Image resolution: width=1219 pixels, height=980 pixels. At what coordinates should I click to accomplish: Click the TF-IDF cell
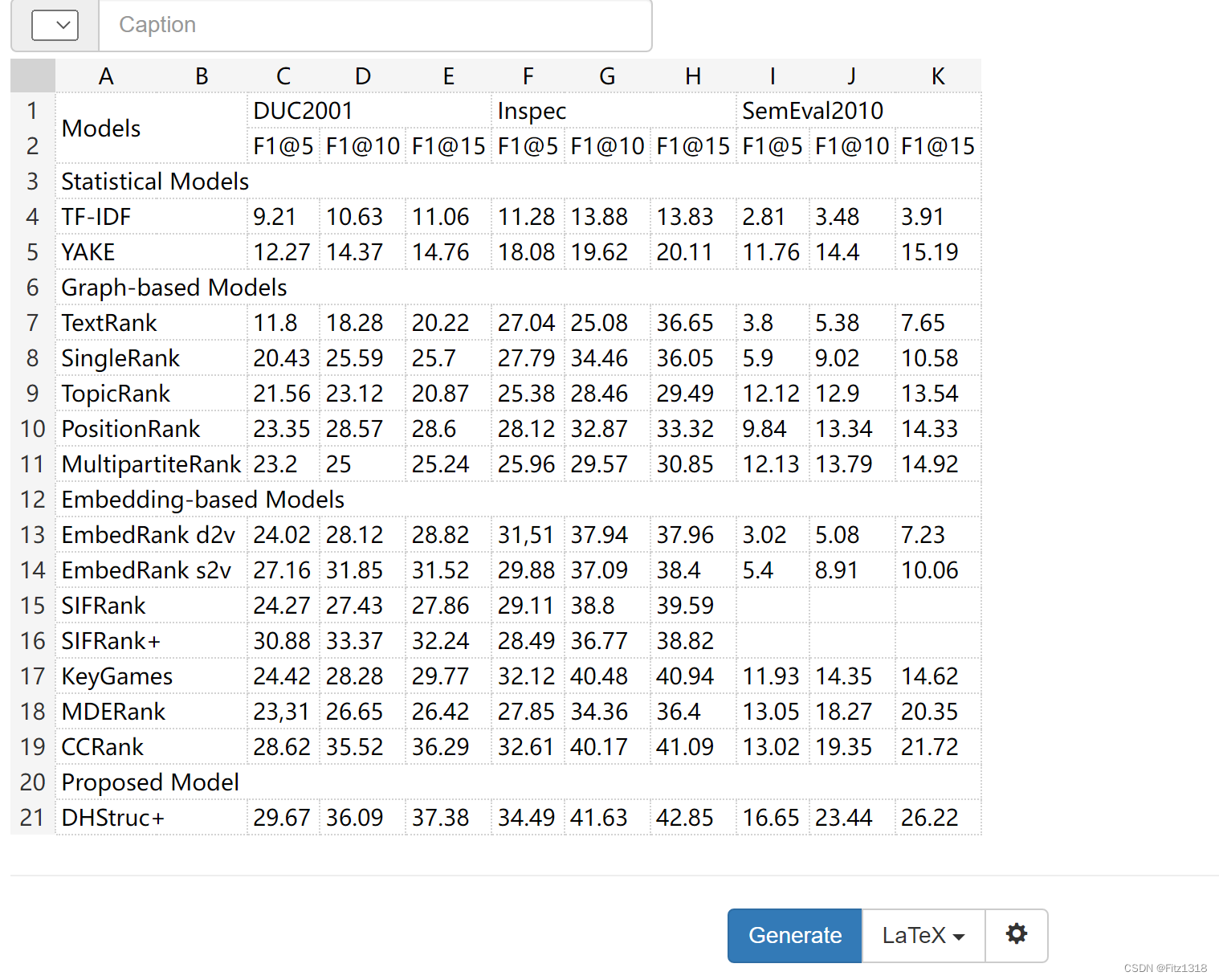[x=151, y=217]
